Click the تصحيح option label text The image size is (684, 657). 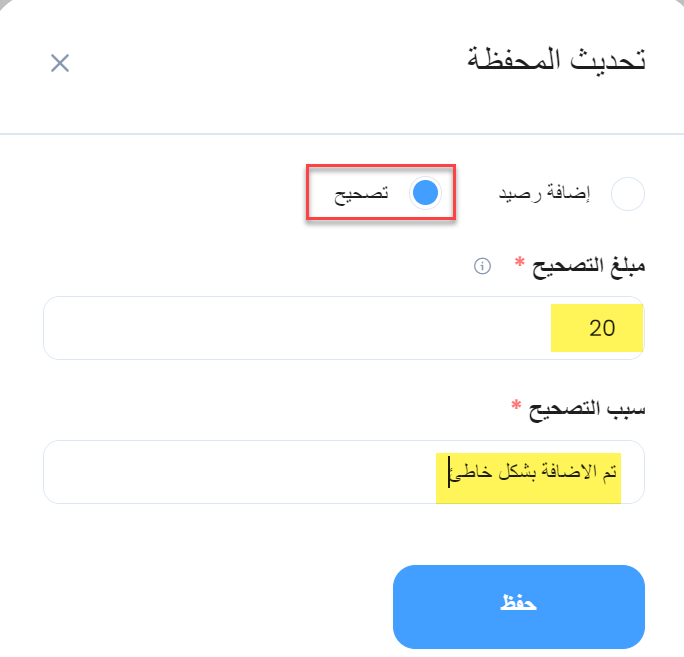[361, 194]
